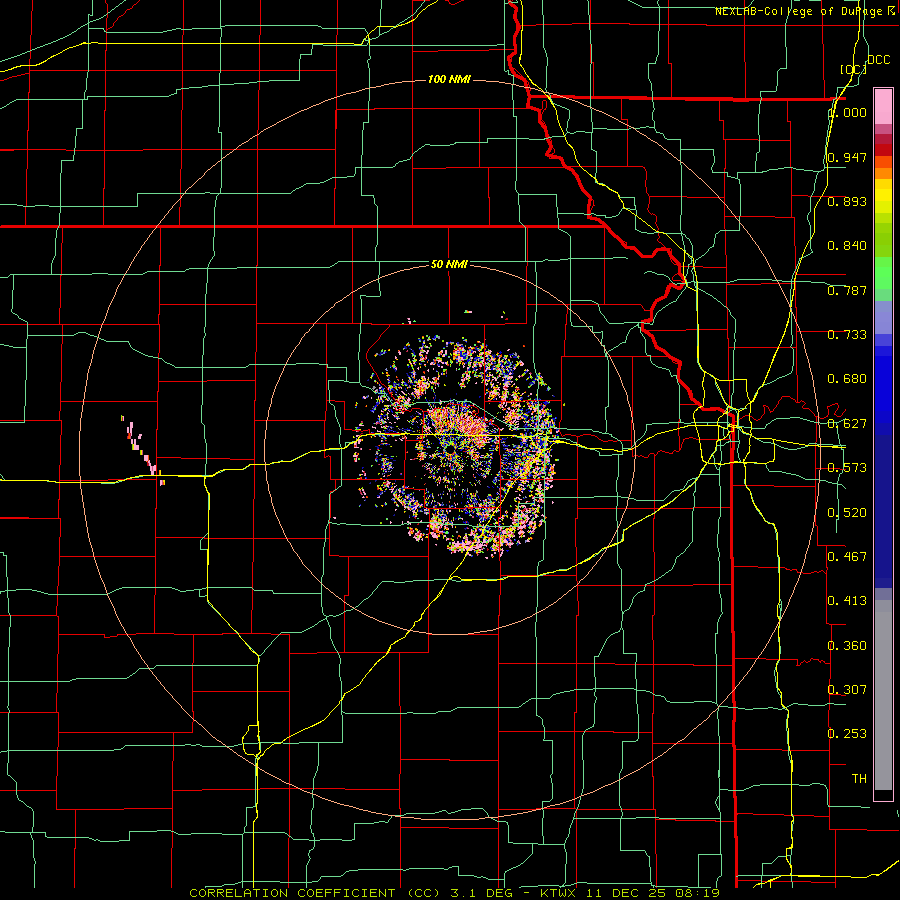
Task: Click the 0.253 scale value
Action: (847, 734)
